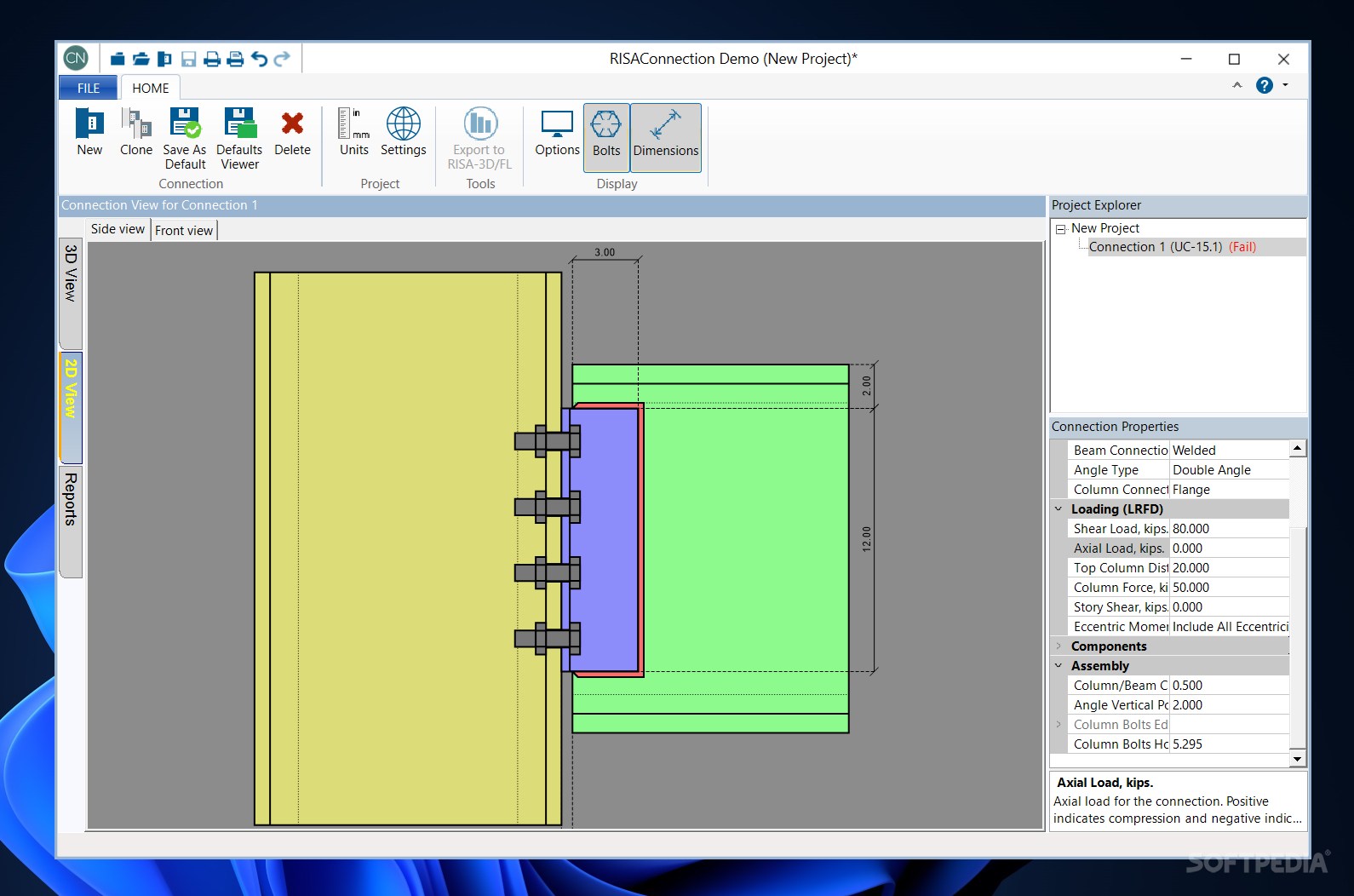Click the undo arrow icon

(x=259, y=59)
